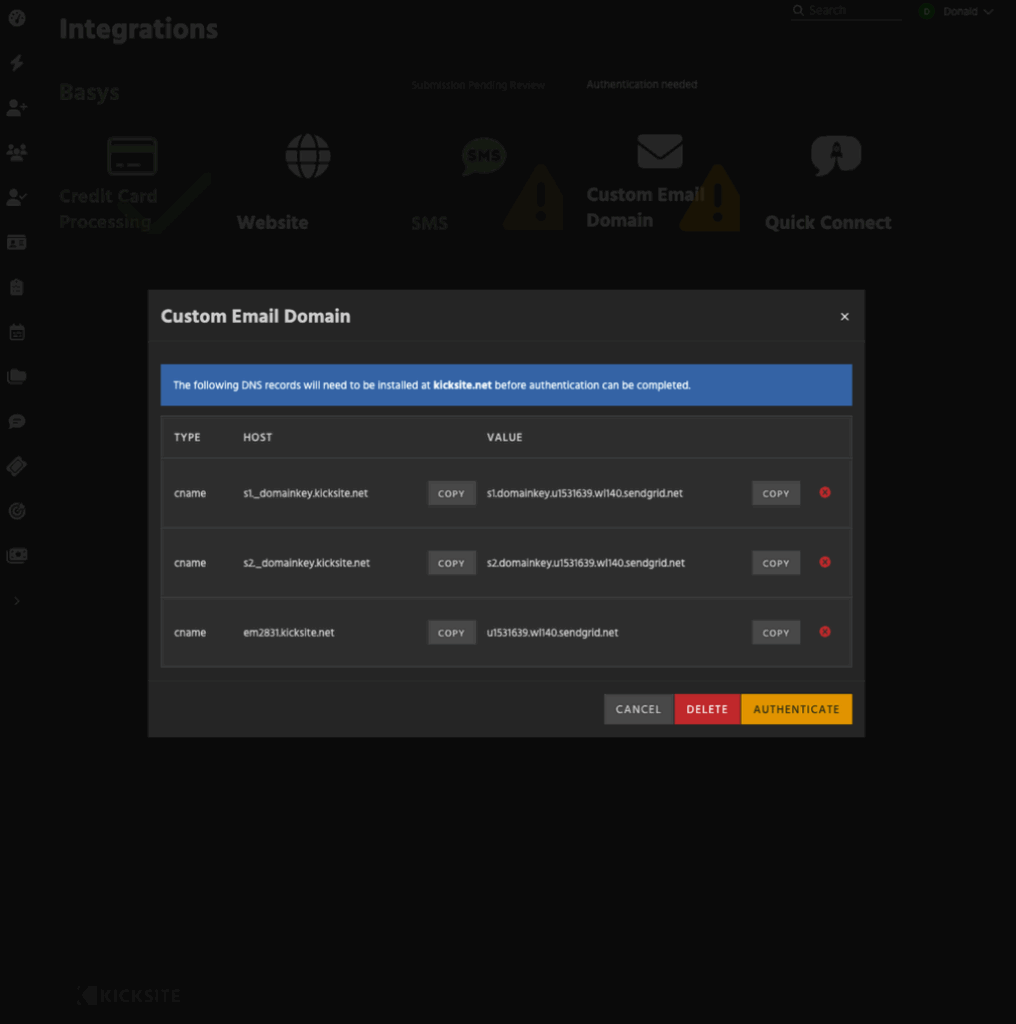The width and height of the screenshot is (1016, 1024).
Task: Open the dashboard gauge icon in sidebar
Action: [x=17, y=18]
